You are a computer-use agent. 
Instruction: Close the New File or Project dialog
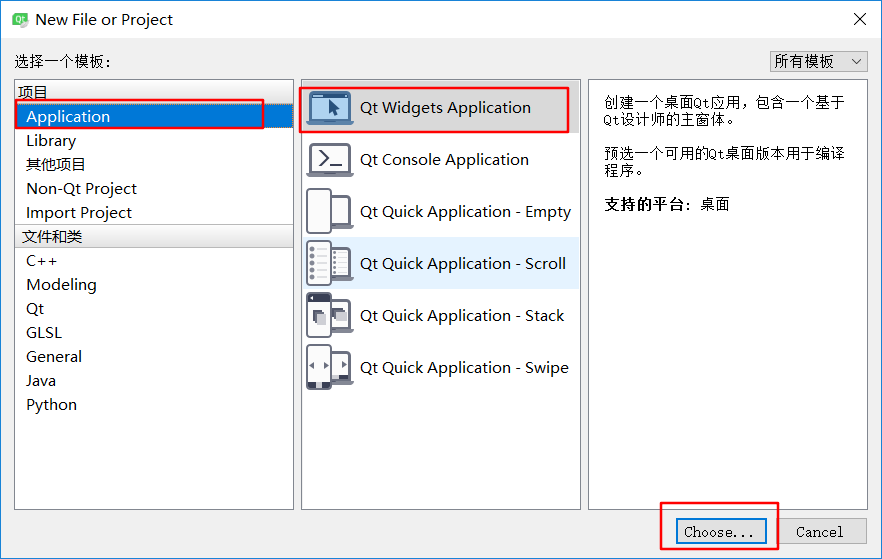(860, 19)
